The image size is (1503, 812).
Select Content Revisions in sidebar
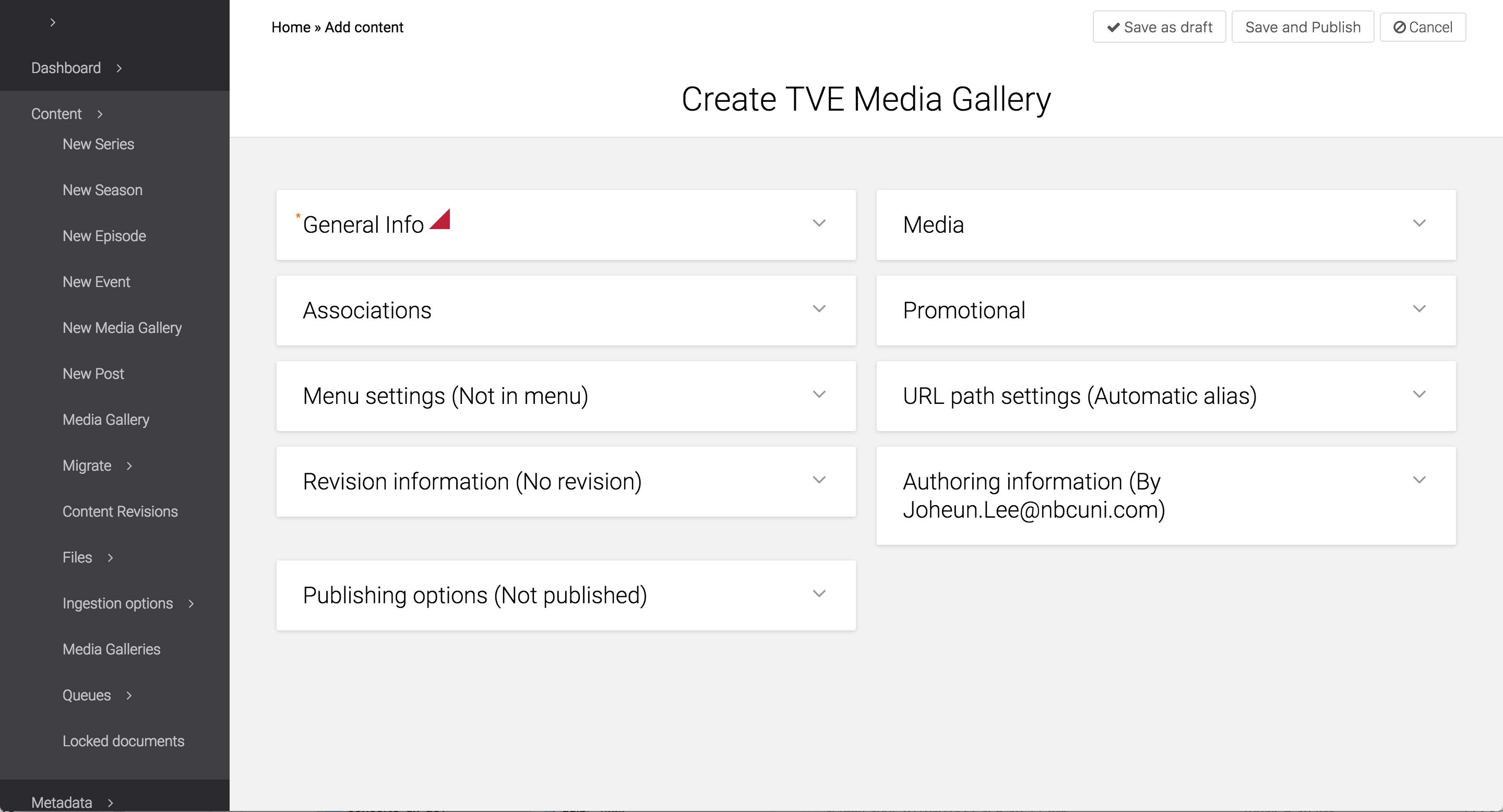120,511
